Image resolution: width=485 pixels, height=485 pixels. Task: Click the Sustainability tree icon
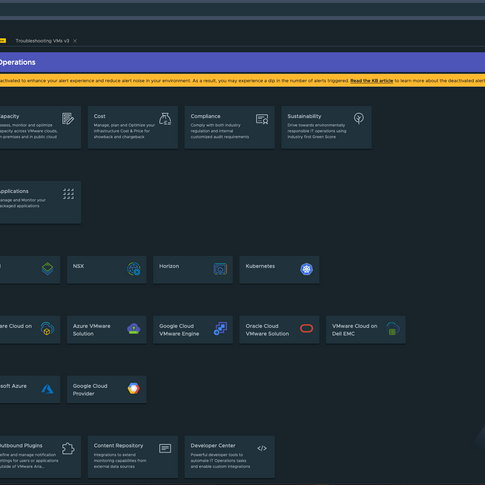point(359,118)
